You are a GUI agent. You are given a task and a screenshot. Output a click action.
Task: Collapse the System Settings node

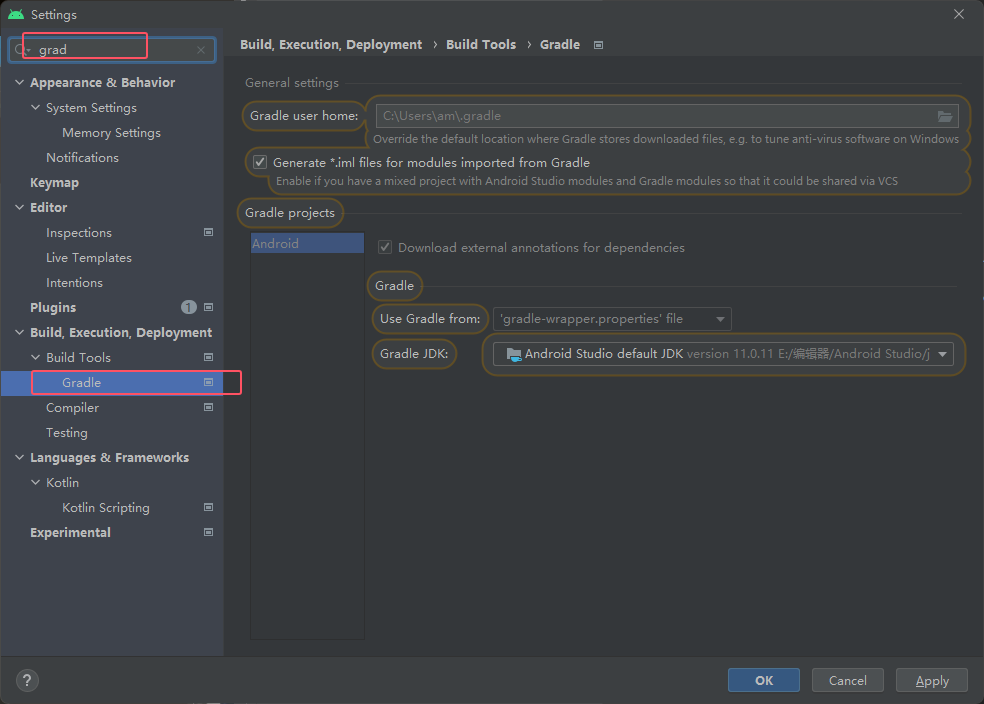click(x=36, y=107)
